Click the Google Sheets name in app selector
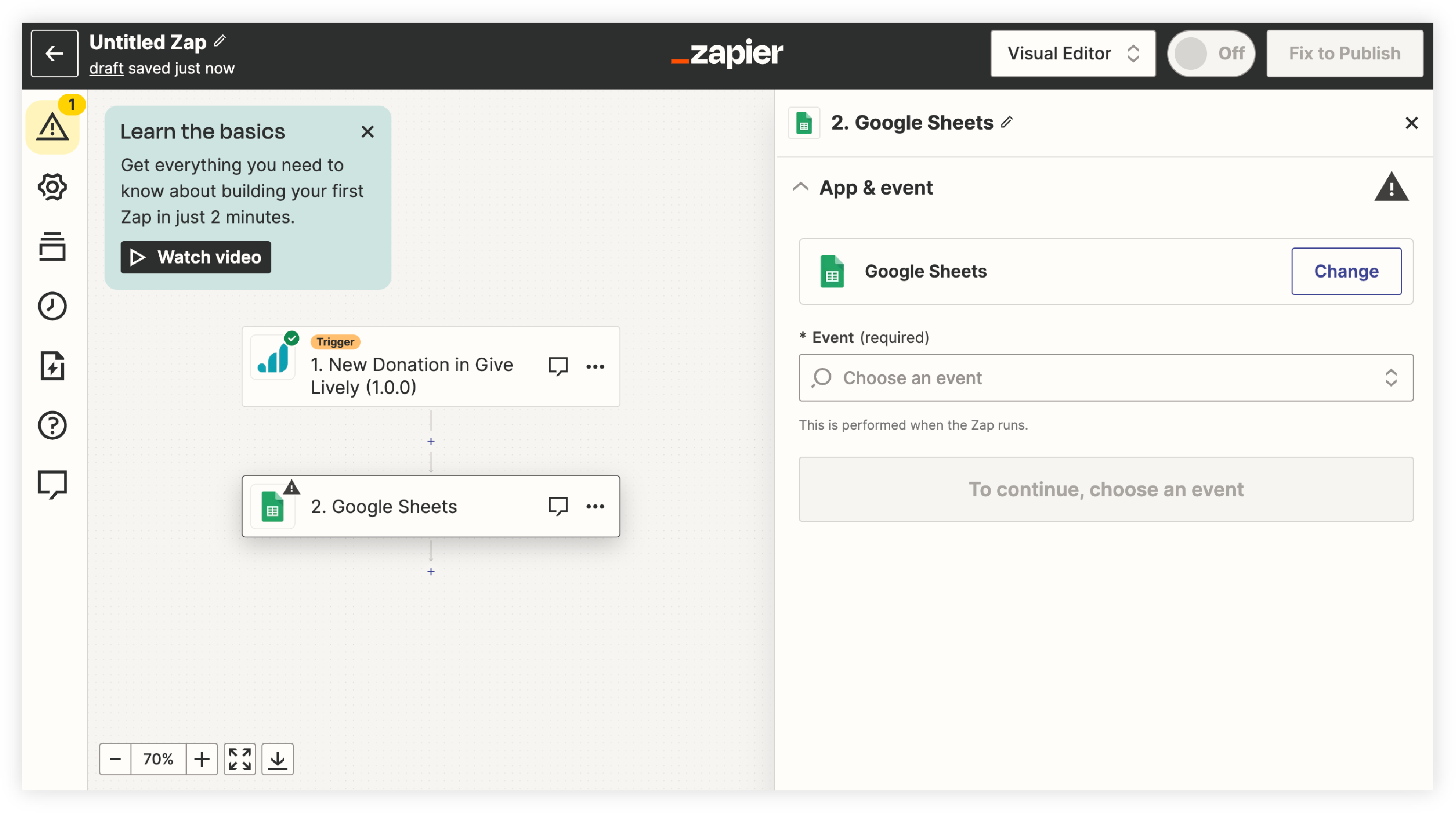This screenshot has height=813, width=1456. click(925, 271)
